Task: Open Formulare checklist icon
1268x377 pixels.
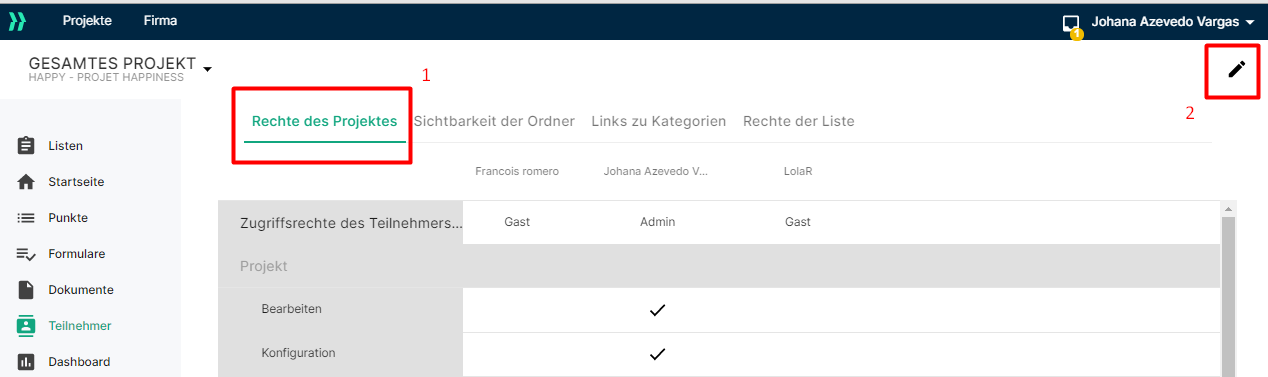Action: tap(27, 254)
